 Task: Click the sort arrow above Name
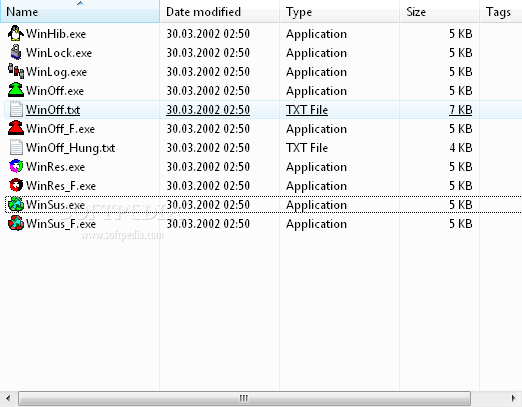pyautogui.click(x=80, y=3)
